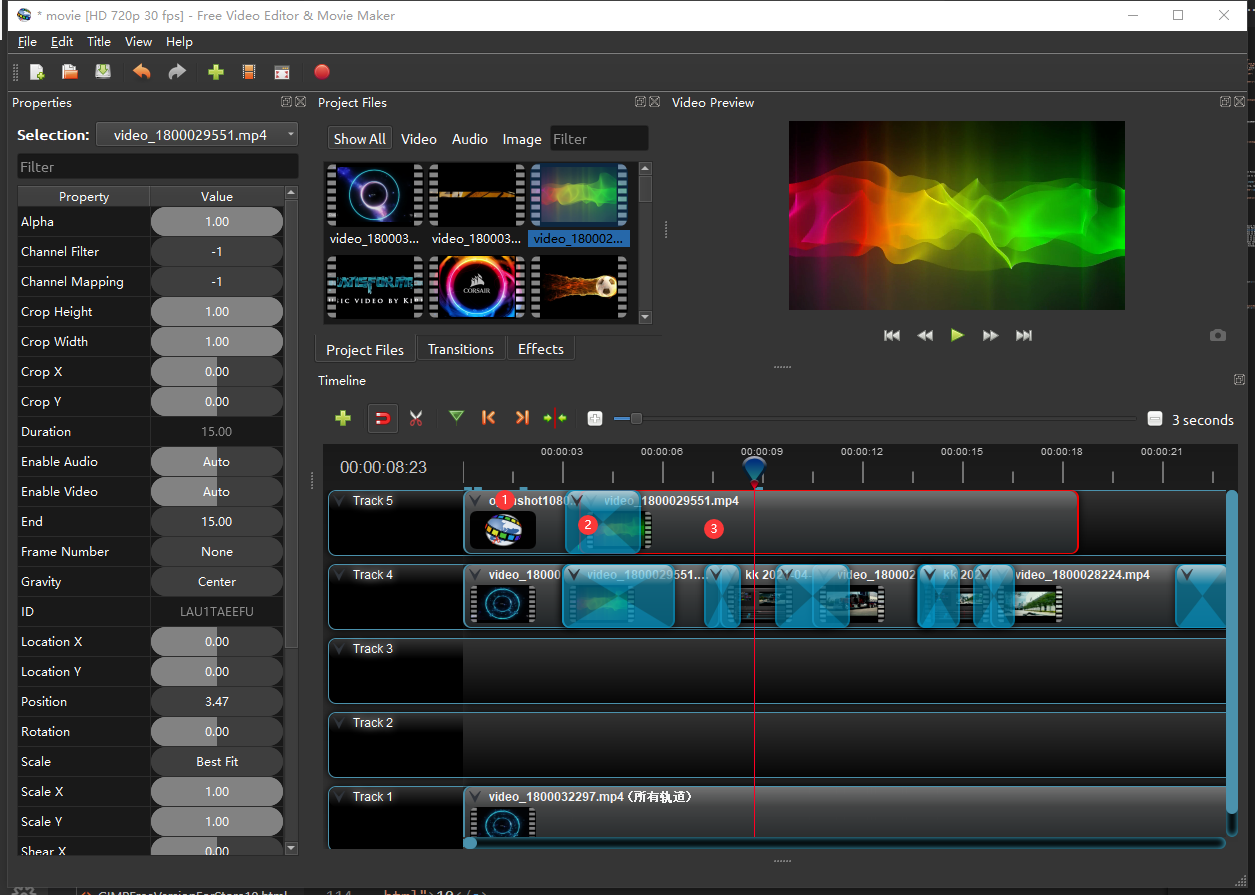This screenshot has width=1255, height=895.
Task: Open the Title menu
Action: (x=99, y=42)
